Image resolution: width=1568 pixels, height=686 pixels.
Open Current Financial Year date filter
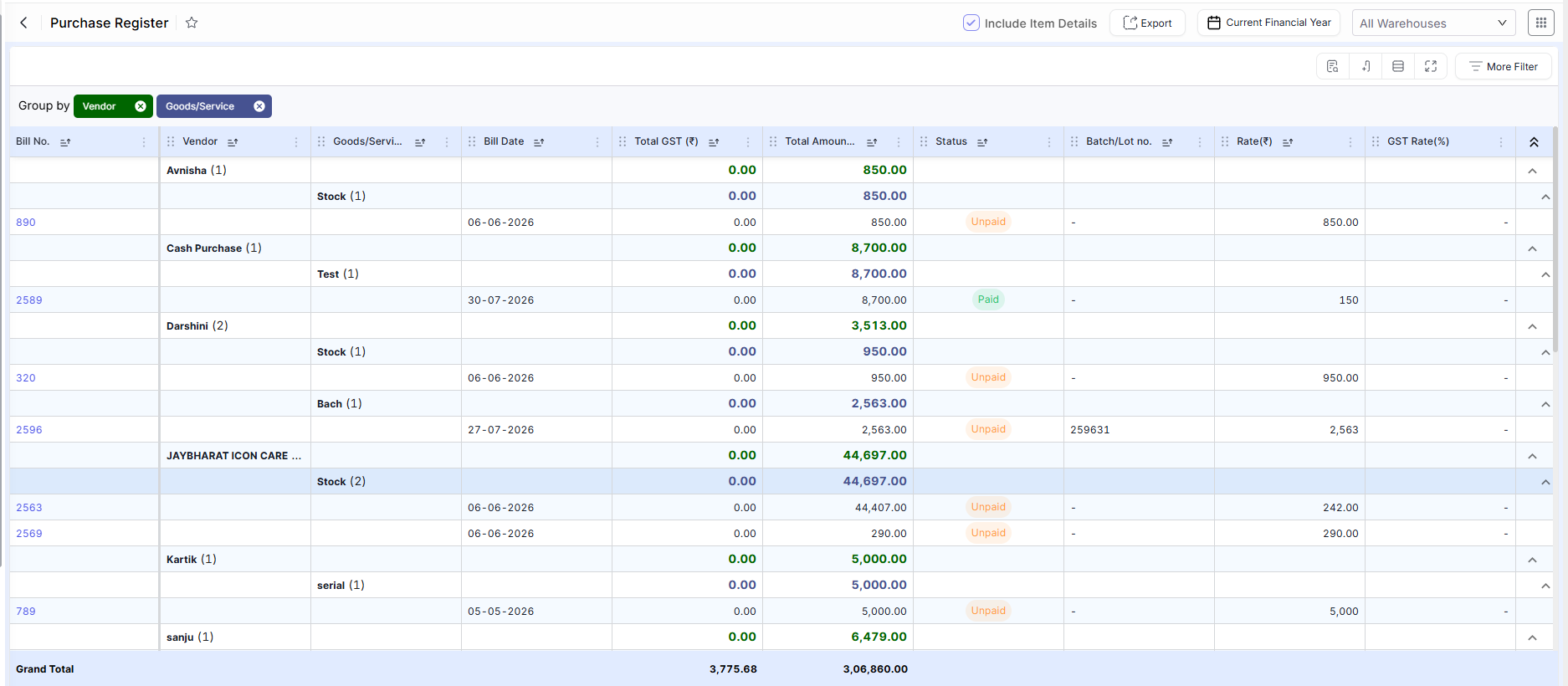coord(1268,23)
